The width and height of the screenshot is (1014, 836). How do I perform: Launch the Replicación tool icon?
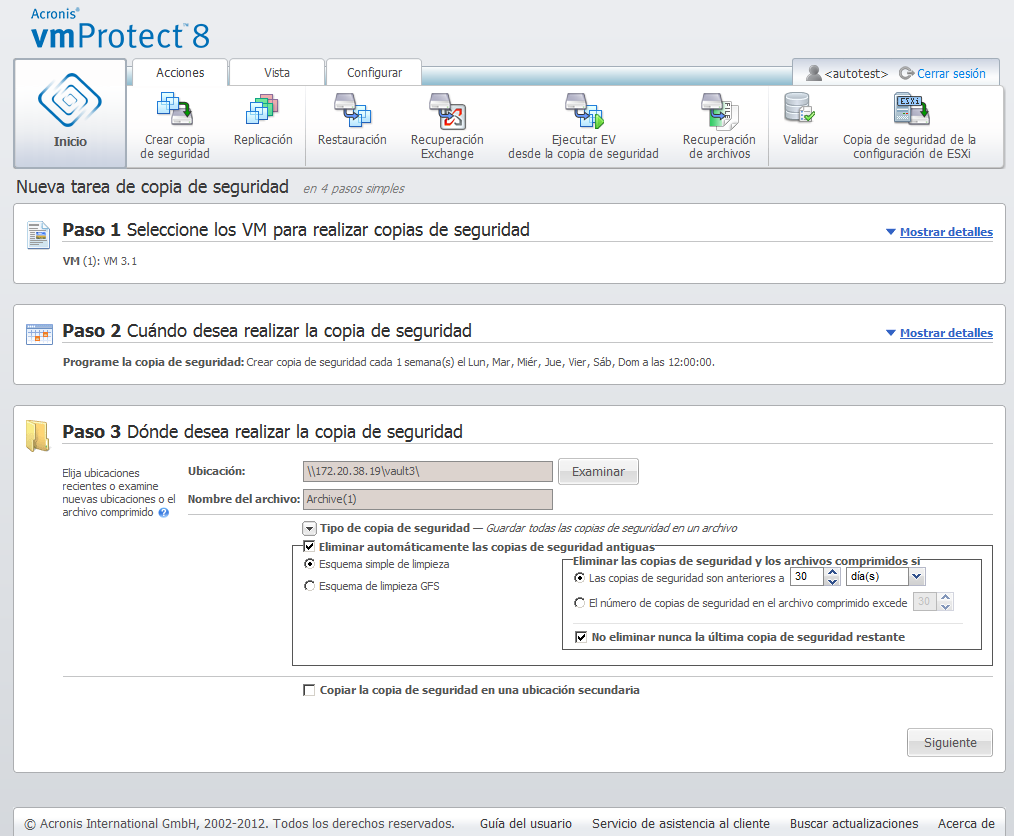tap(263, 109)
